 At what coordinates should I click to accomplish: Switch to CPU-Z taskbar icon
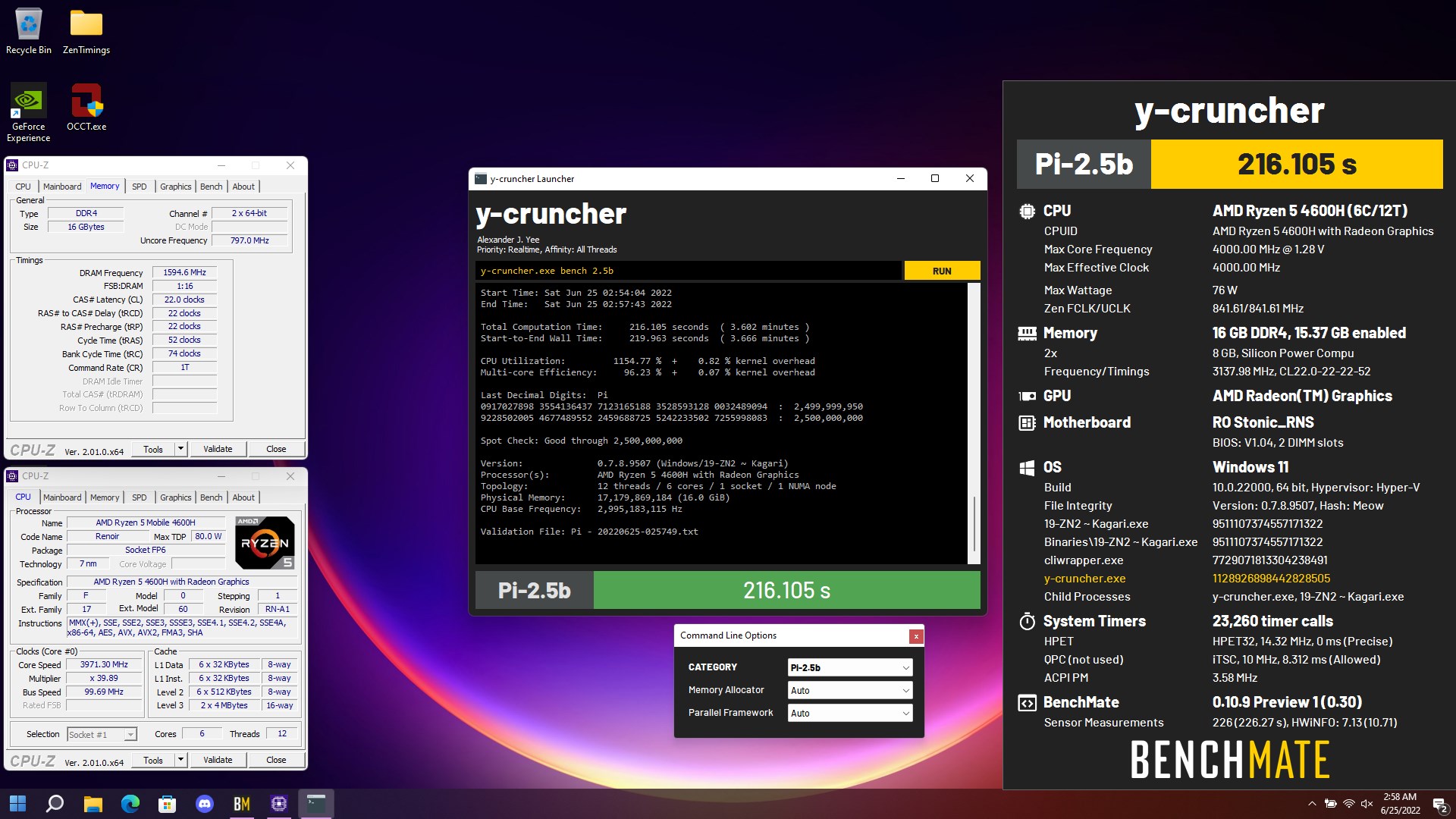click(278, 804)
